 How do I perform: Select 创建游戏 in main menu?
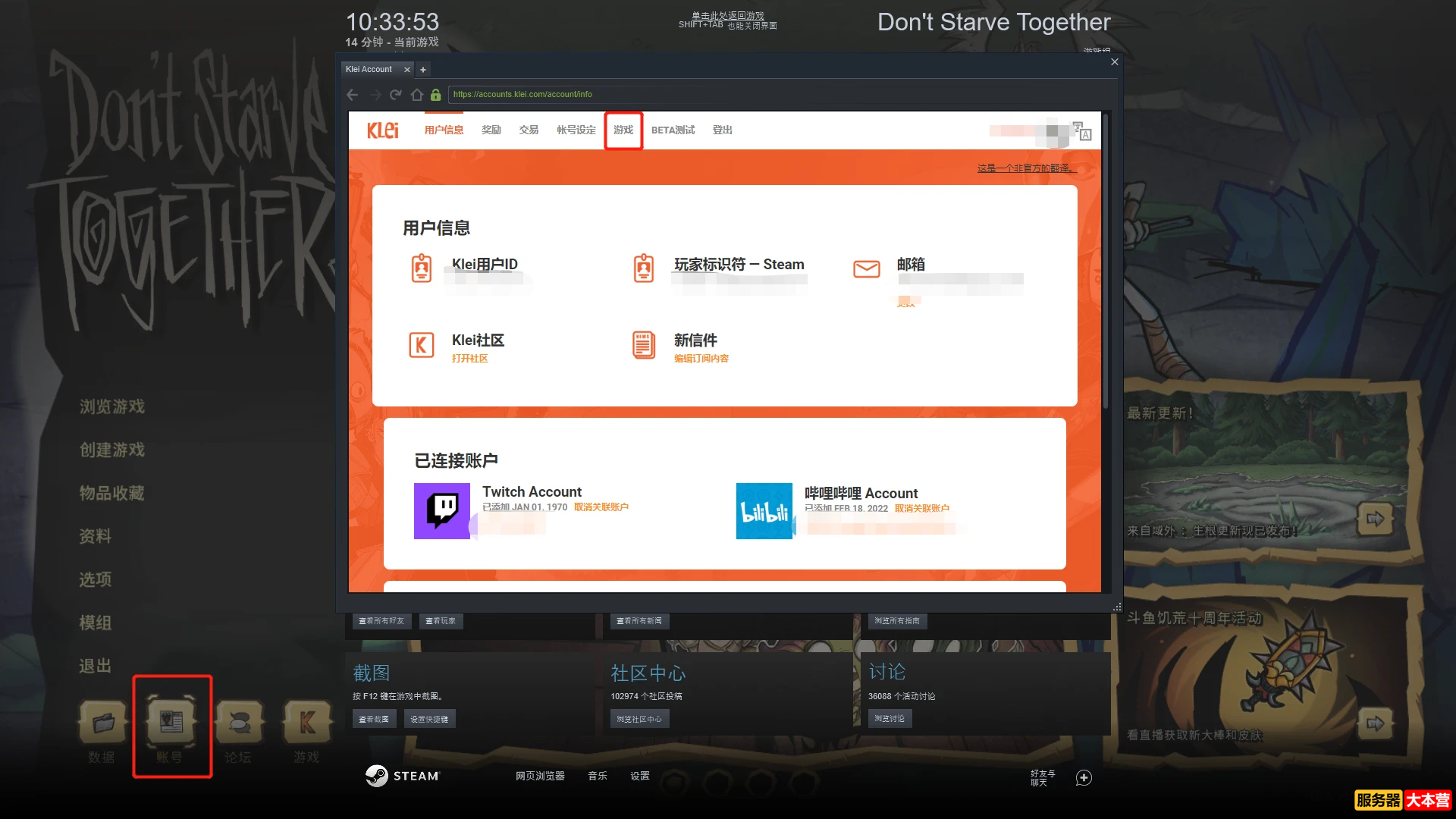pos(112,450)
